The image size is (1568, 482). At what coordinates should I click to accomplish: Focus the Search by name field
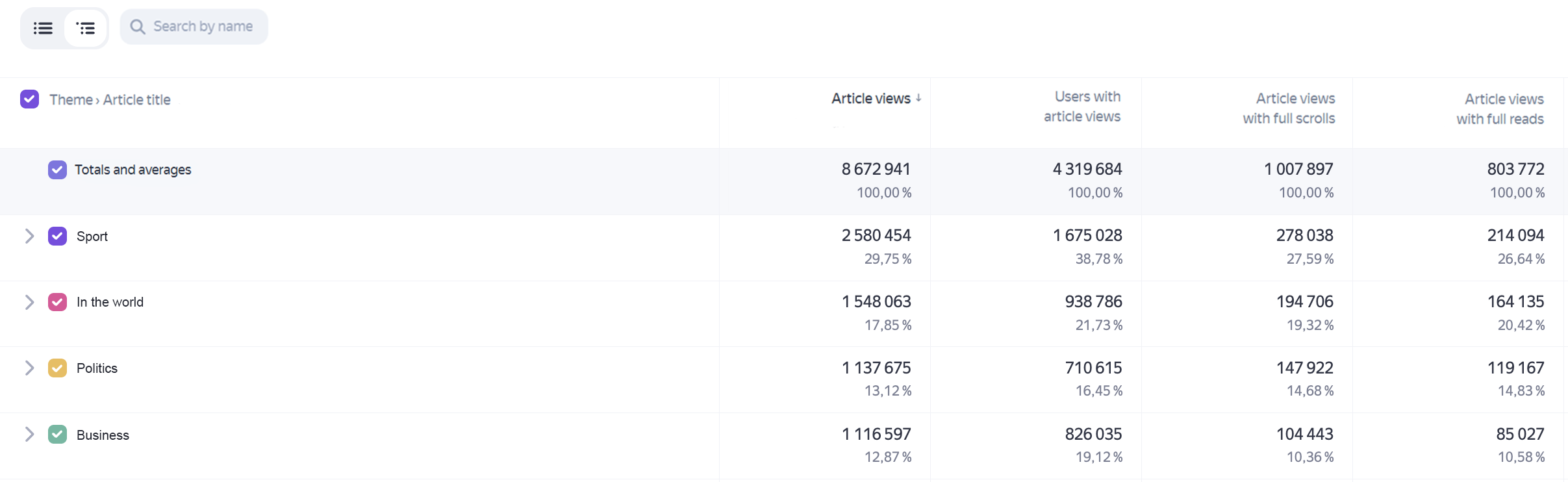[194, 27]
